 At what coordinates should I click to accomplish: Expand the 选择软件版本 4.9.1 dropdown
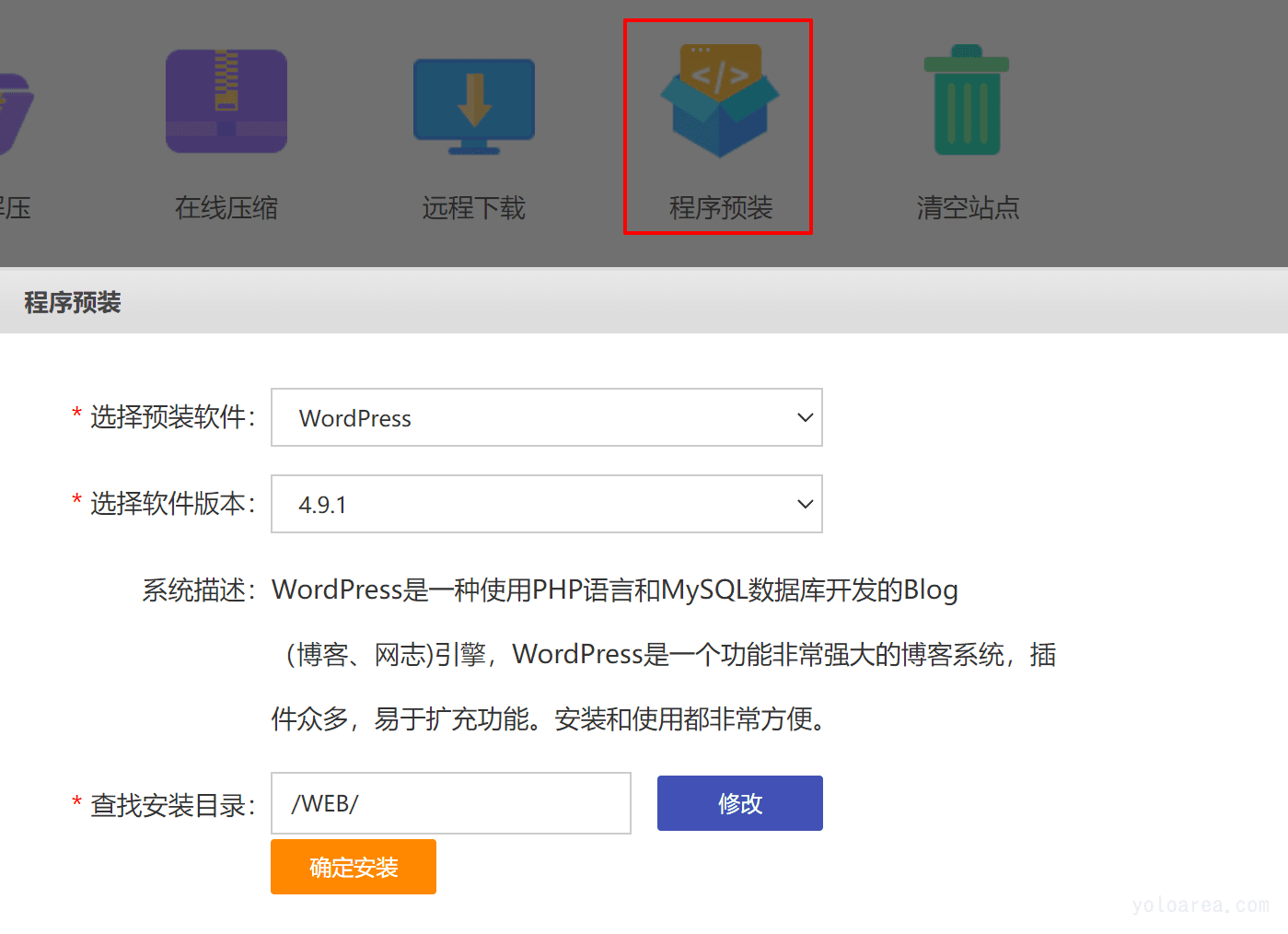(547, 504)
